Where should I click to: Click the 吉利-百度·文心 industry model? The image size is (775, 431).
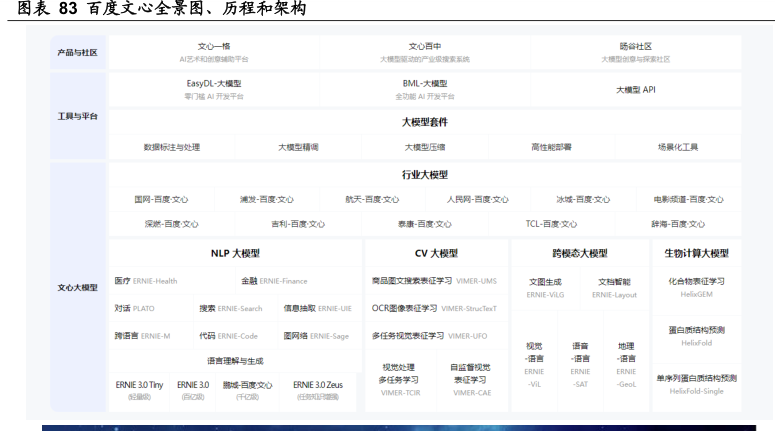coord(299,224)
